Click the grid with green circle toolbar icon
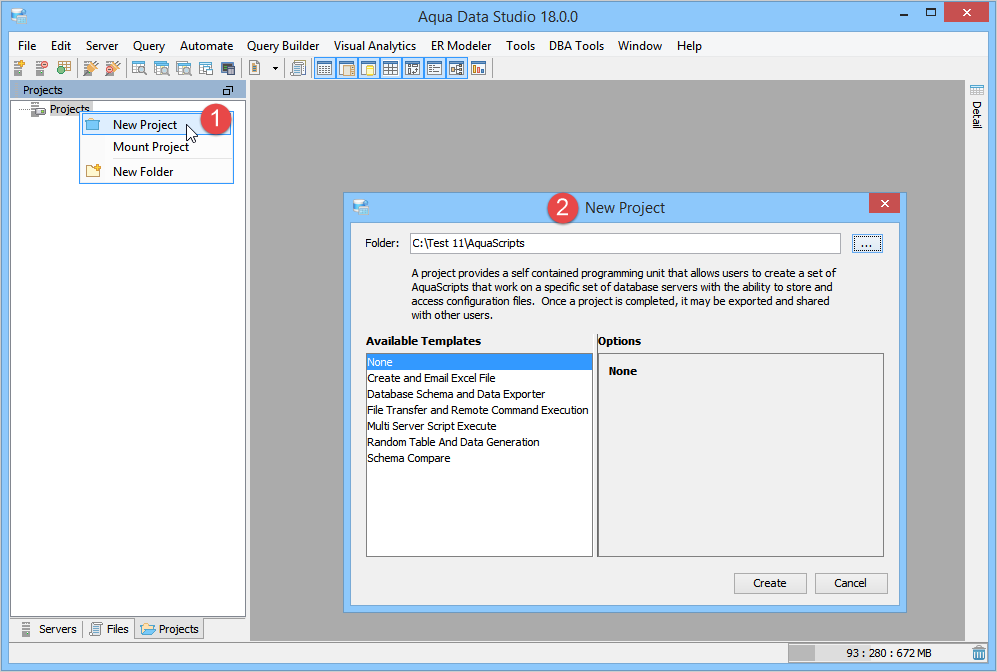997x672 pixels. click(x=64, y=68)
